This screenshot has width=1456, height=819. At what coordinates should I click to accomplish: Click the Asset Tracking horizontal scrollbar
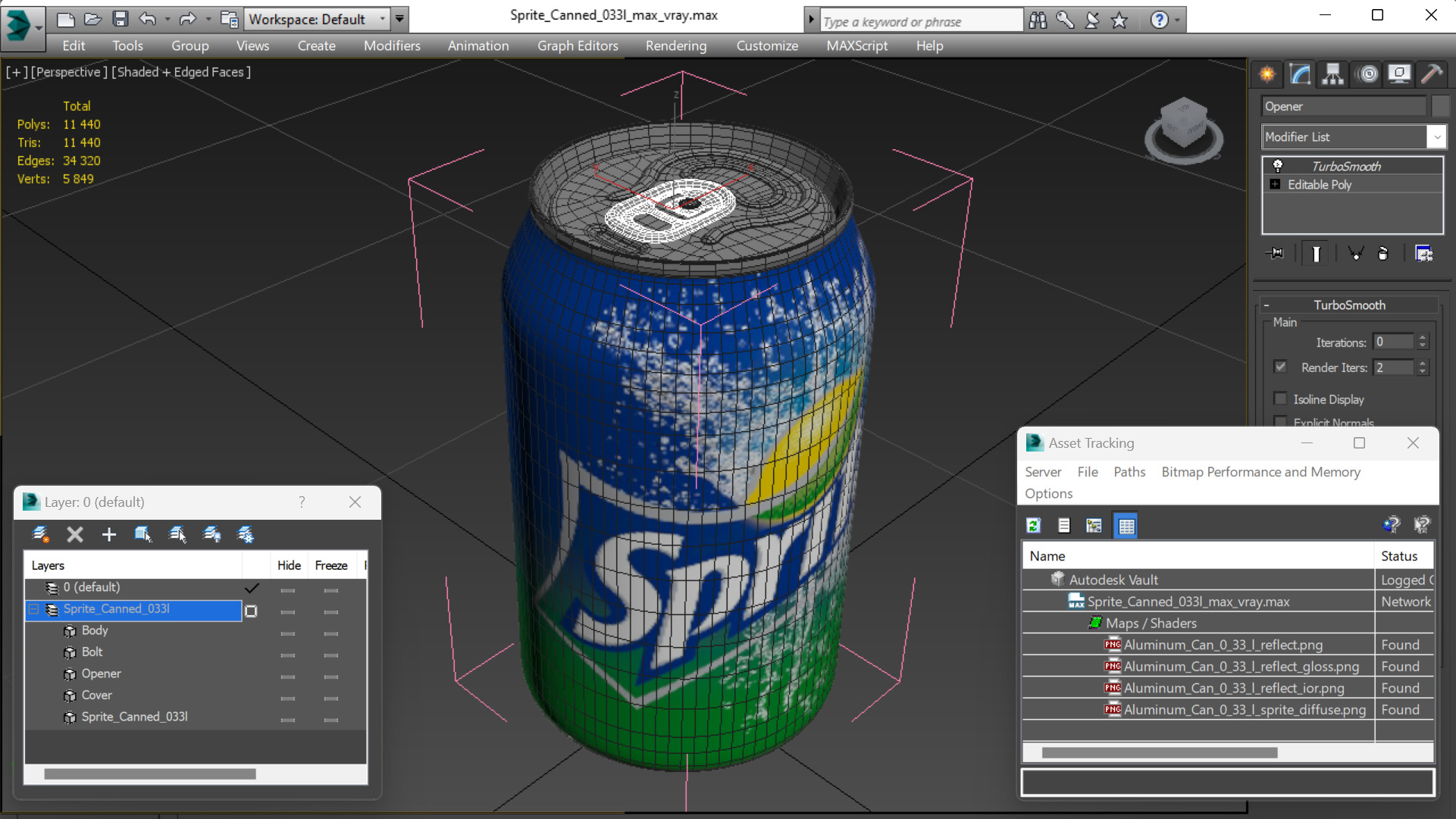1159,752
